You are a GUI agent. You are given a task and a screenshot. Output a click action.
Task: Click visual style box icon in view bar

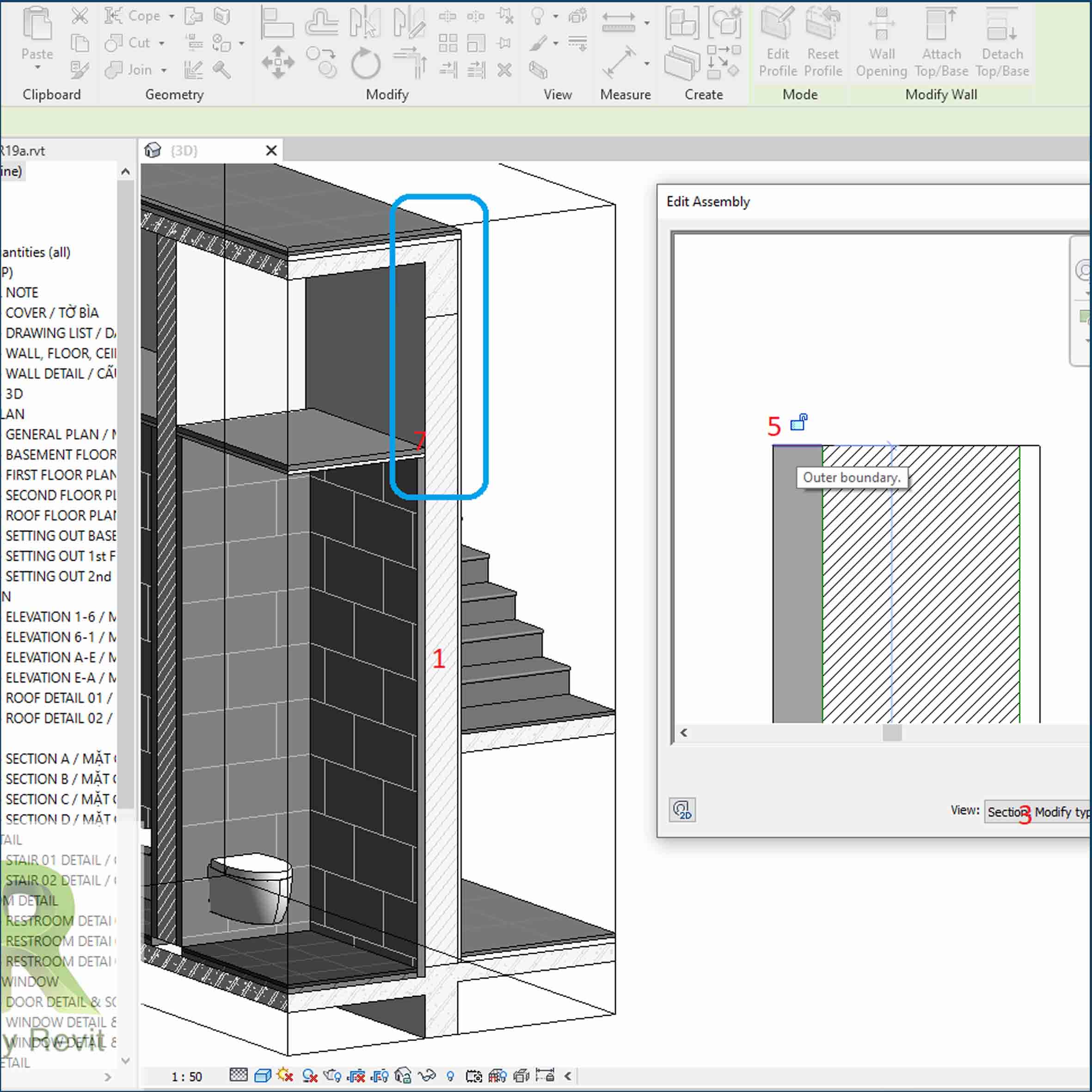(x=262, y=1076)
